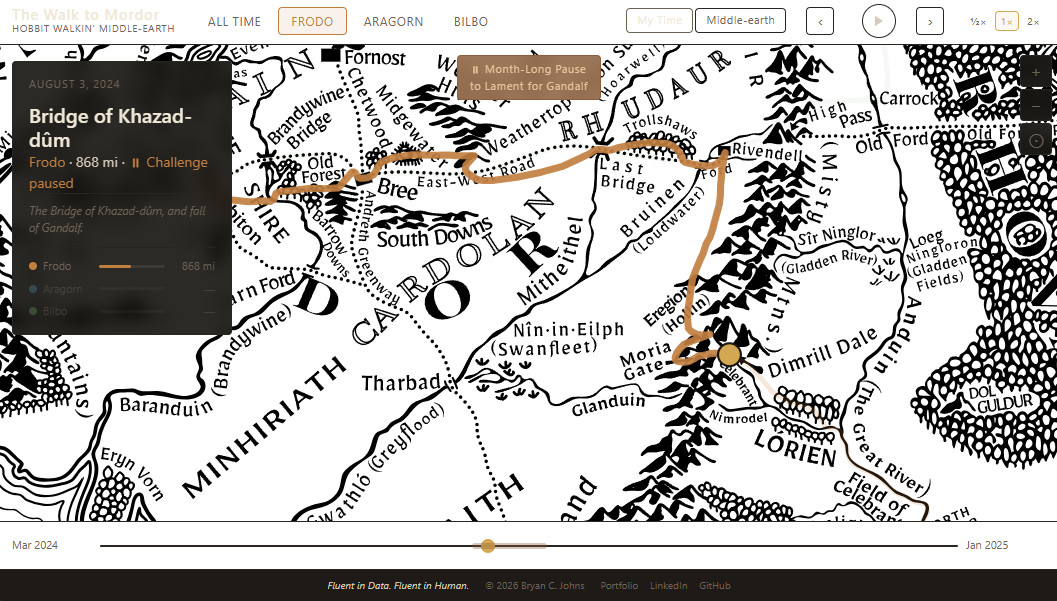Switch timeline to My Time mode
Image resolution: width=1057 pixels, height=601 pixels.
[x=659, y=20]
